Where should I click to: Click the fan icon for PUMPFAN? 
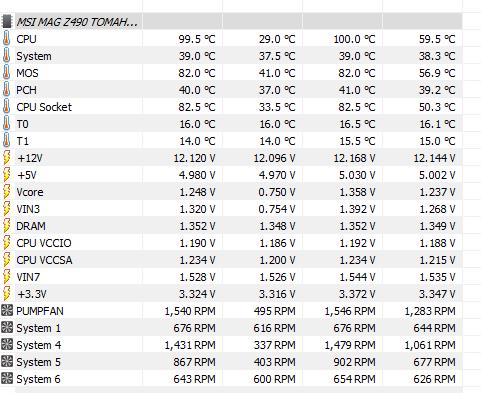coord(7,311)
